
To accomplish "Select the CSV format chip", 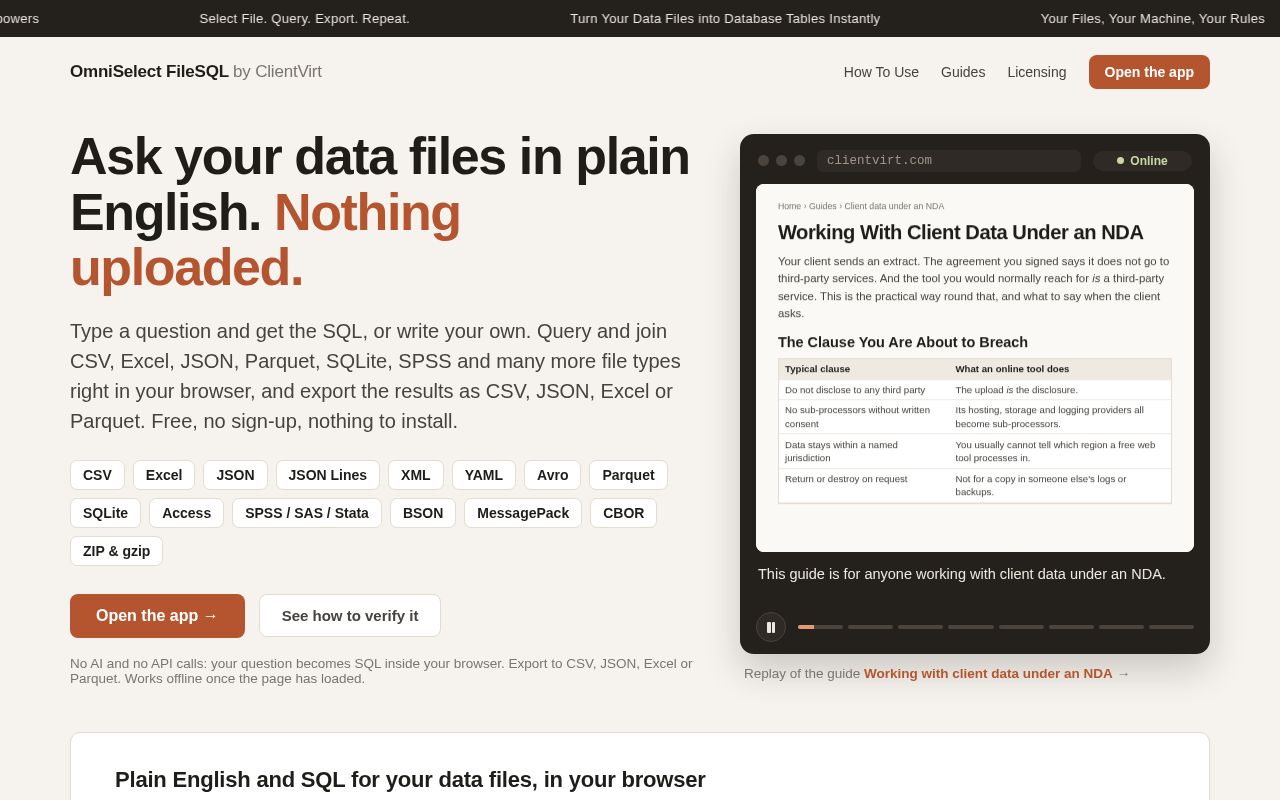I will 97,475.
